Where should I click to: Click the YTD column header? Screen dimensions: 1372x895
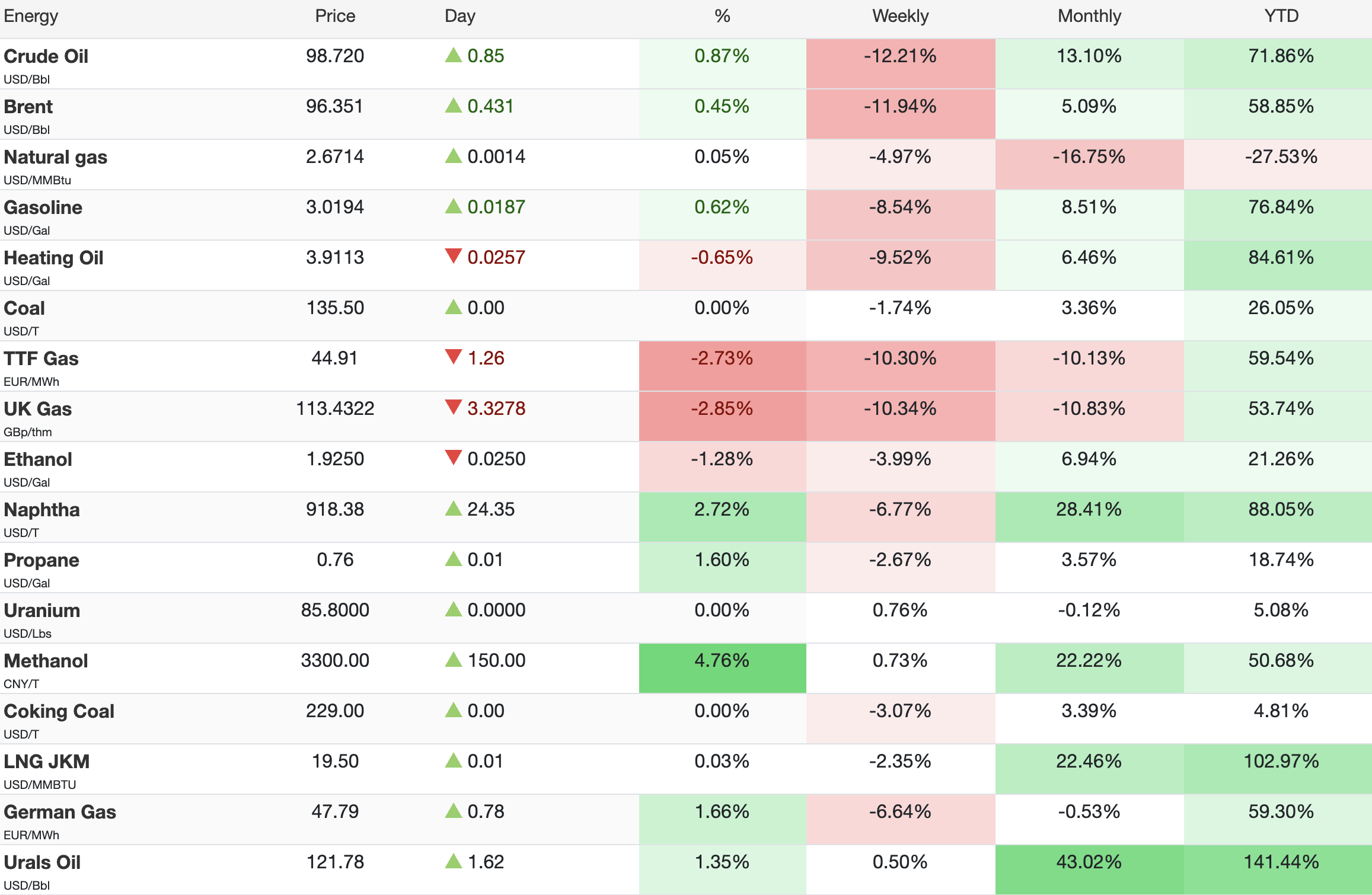[x=1281, y=16]
